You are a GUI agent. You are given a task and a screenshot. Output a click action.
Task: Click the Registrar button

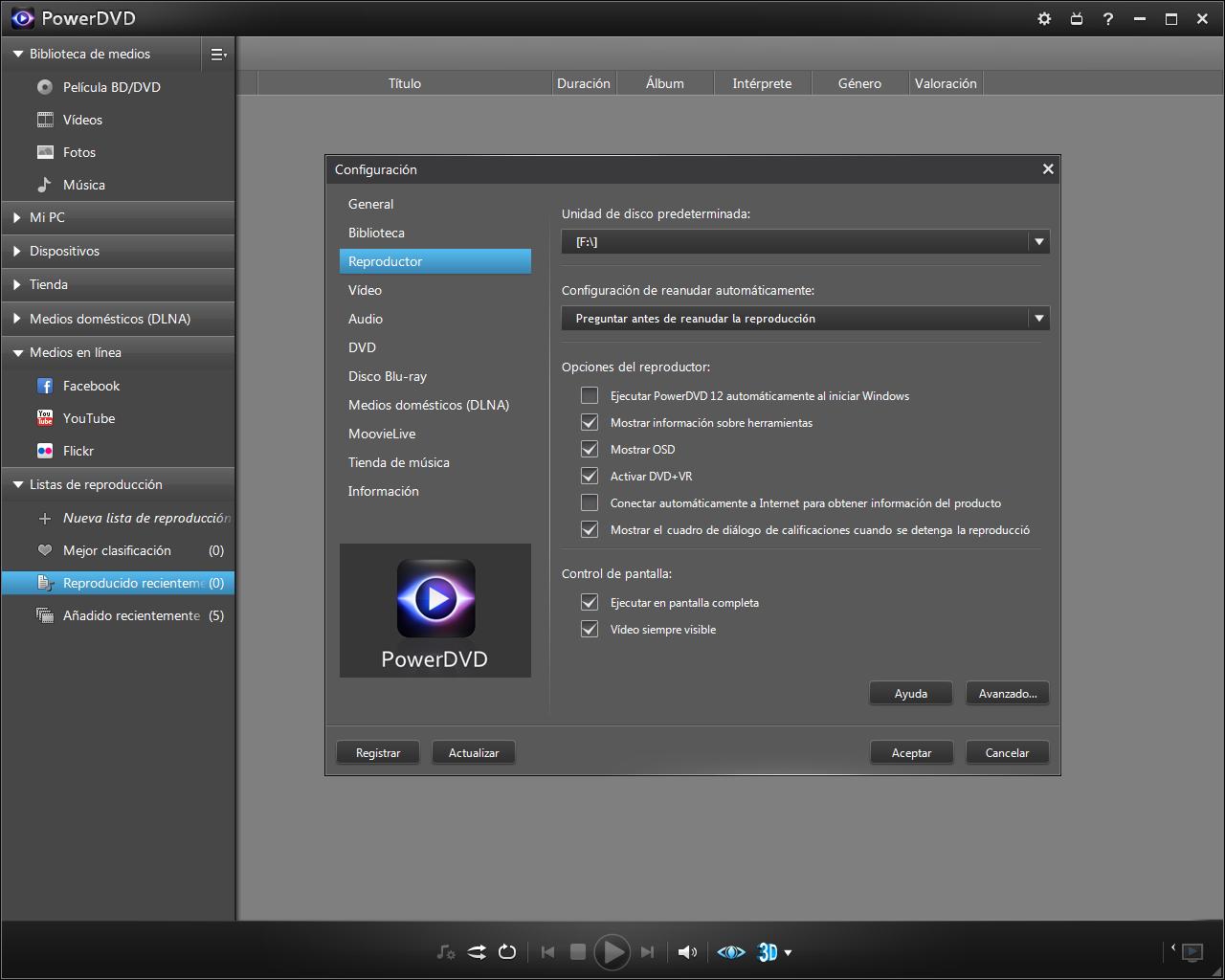tap(378, 753)
